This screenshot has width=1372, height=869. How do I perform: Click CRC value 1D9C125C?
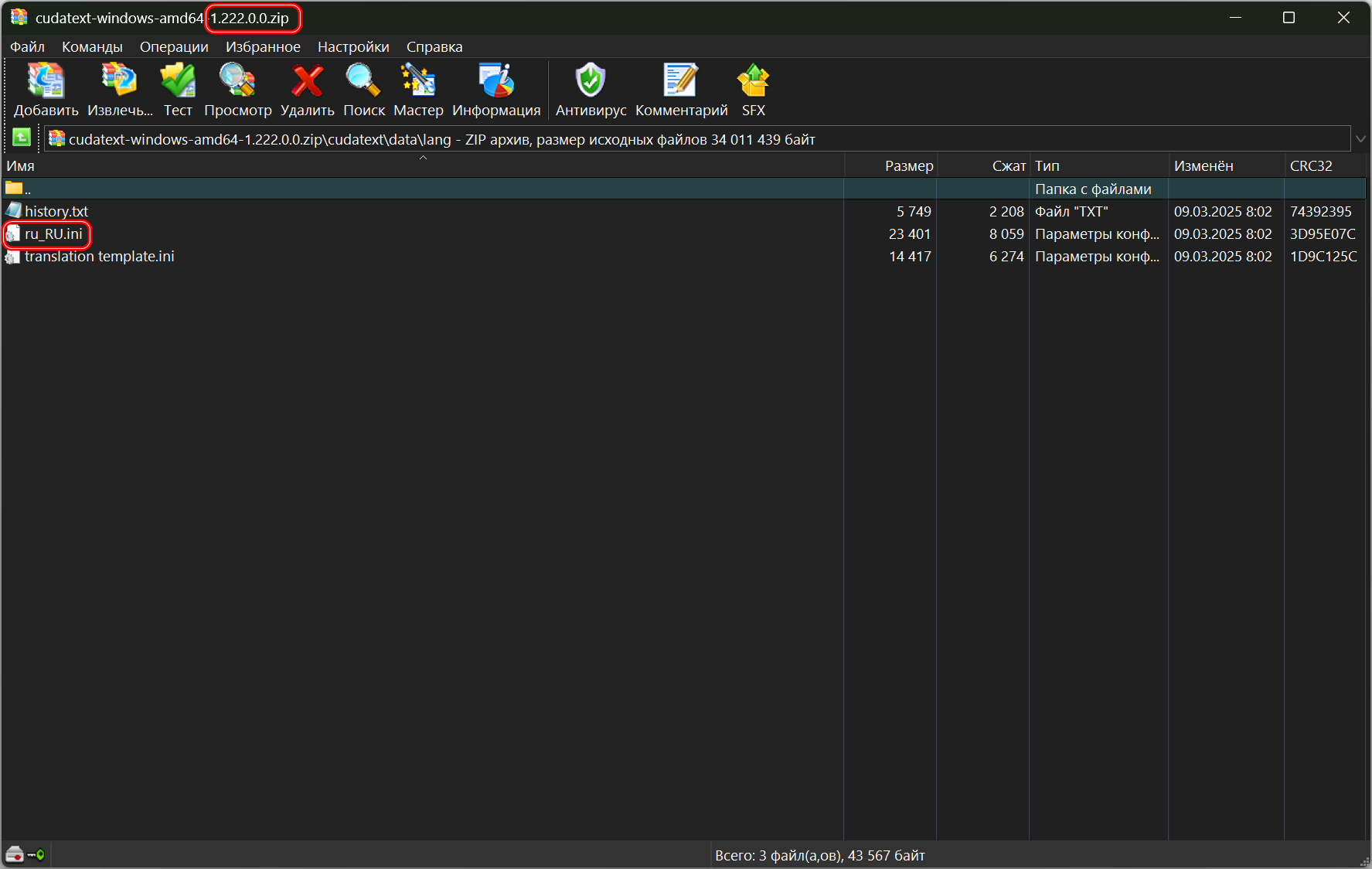(1323, 256)
